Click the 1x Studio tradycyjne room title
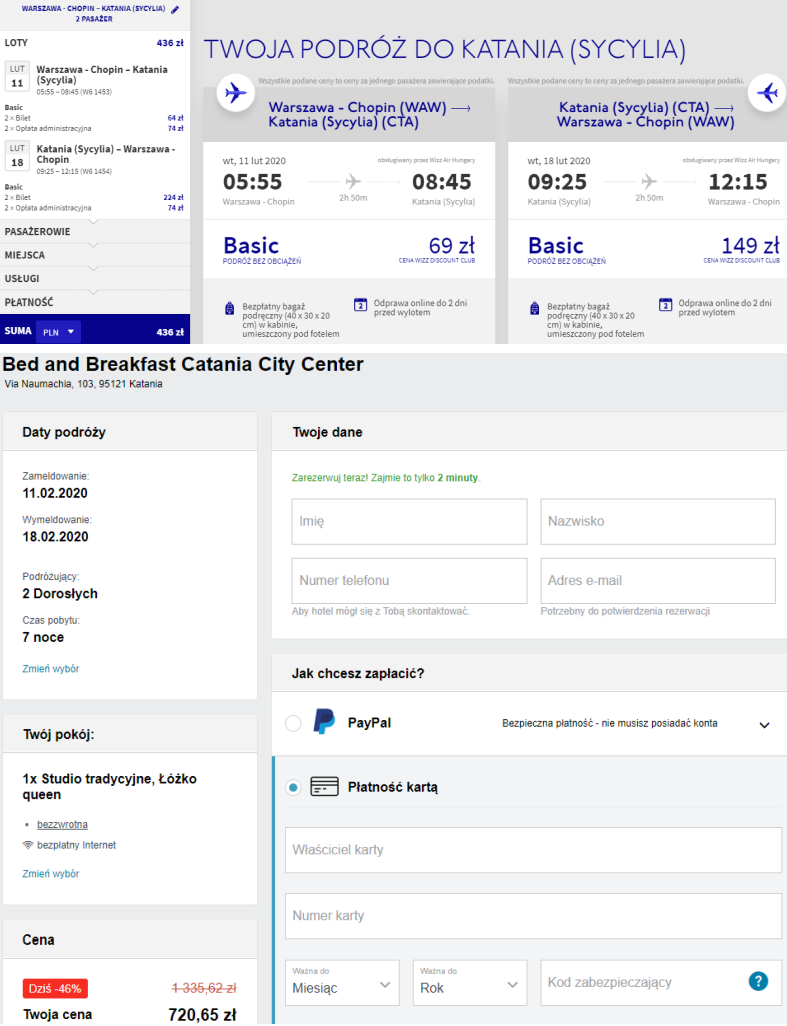The width and height of the screenshot is (787, 1026). pos(109,787)
